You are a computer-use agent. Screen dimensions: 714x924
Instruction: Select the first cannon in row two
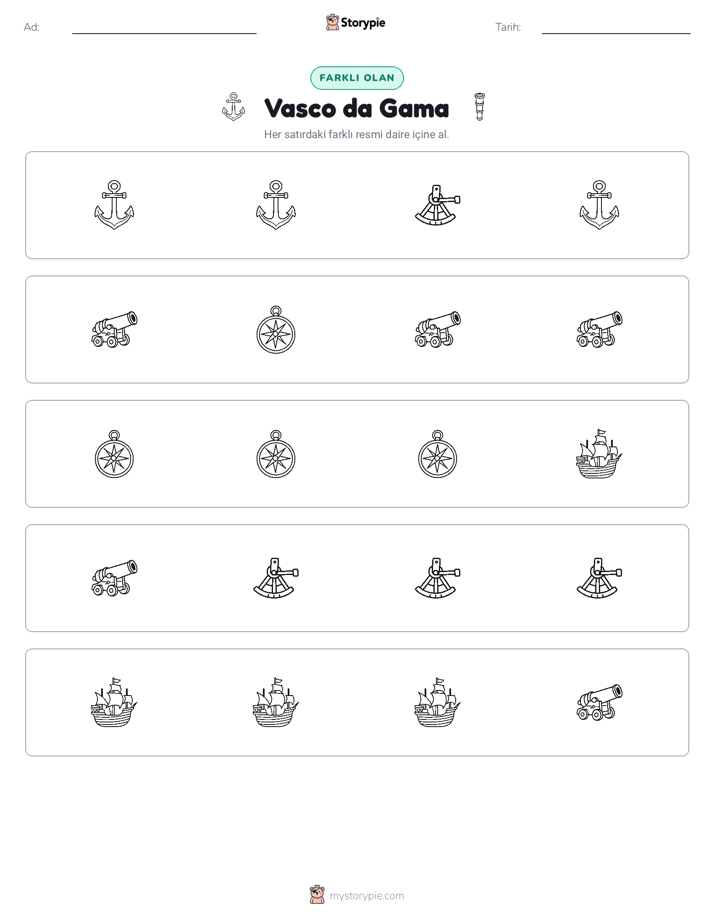coord(114,329)
